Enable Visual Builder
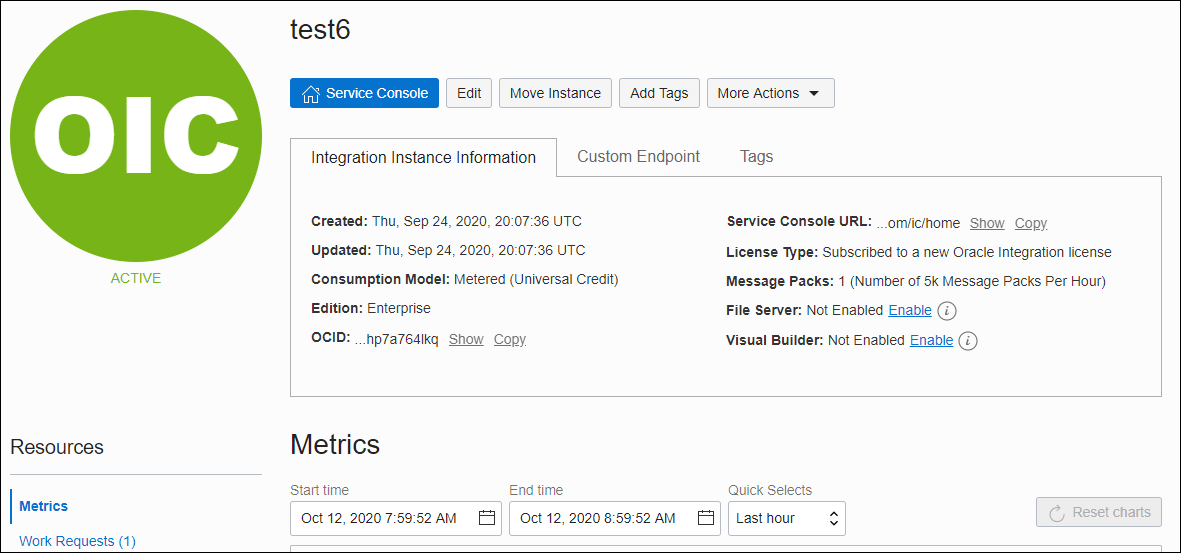This screenshot has width=1181, height=553. tap(932, 341)
